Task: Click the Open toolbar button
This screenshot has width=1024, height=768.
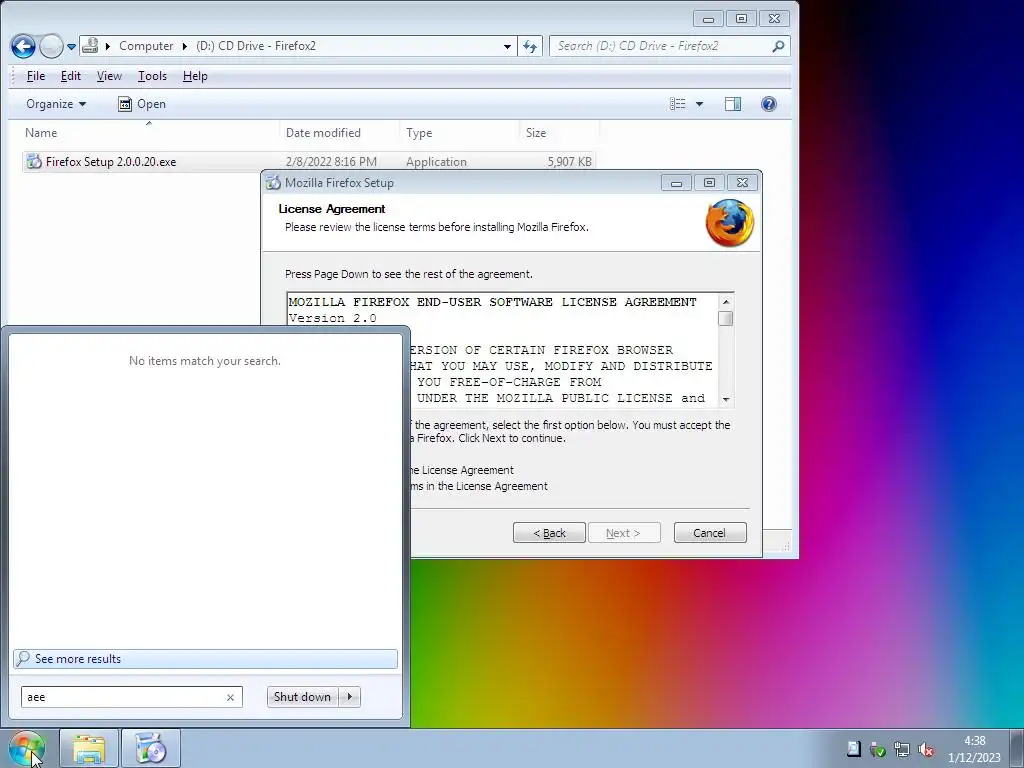Action: click(142, 104)
